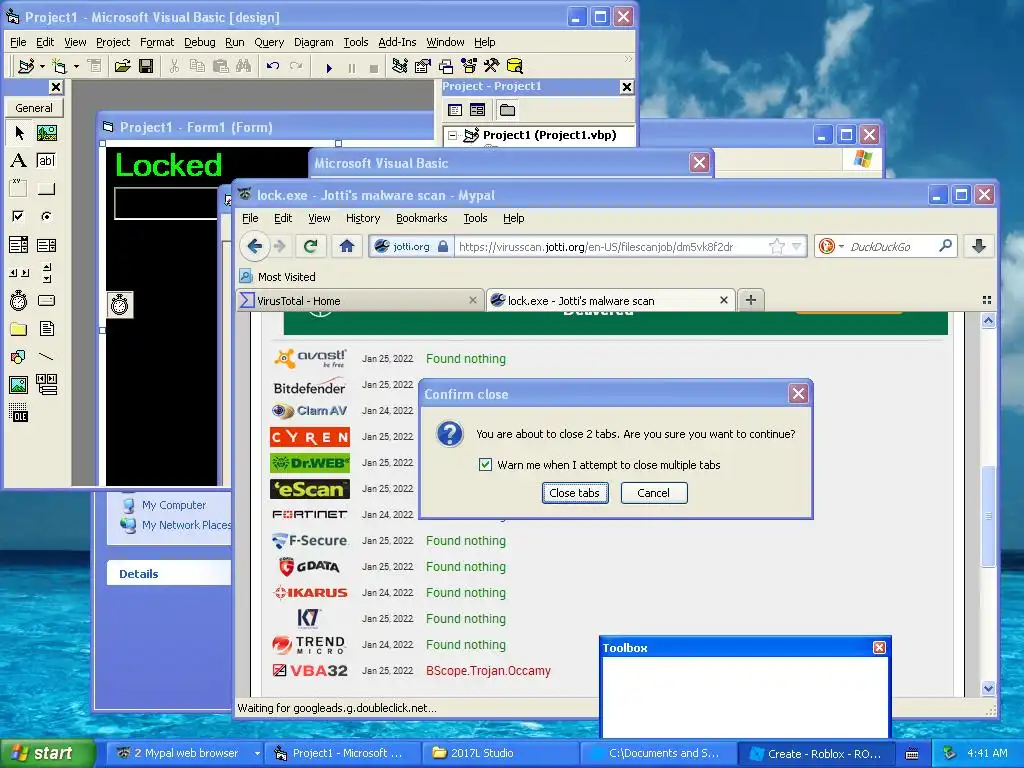Go back one page in Mypal
Image resolution: width=1024 pixels, height=768 pixels.
coord(255,246)
